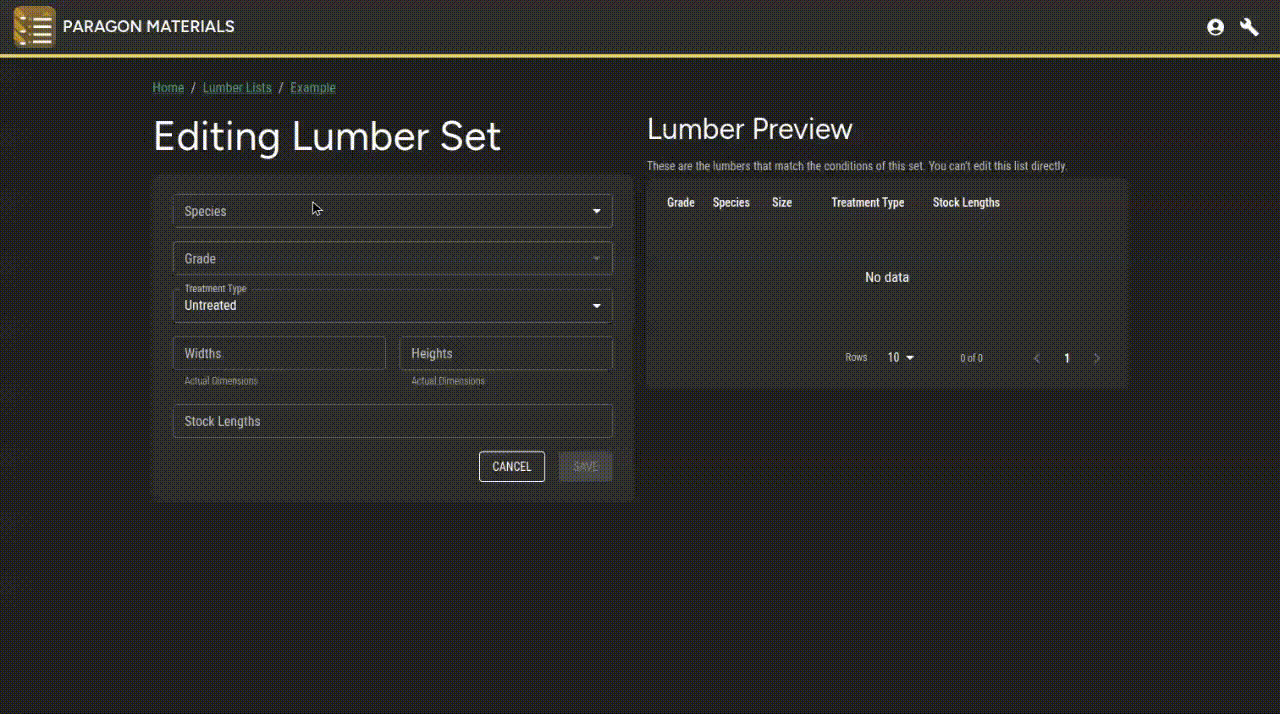Go to next page in Lumber Preview
This screenshot has height=714, width=1280.
click(1096, 358)
